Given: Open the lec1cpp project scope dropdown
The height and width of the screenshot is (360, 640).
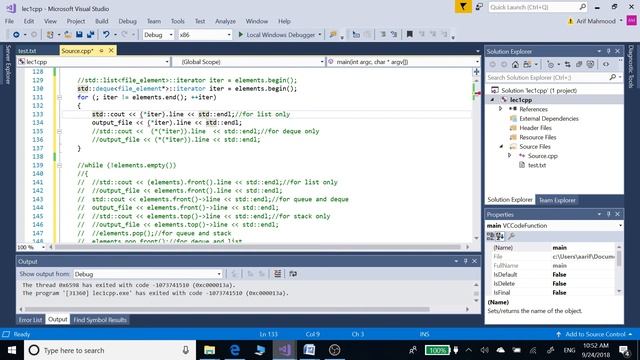Looking at the screenshot, I should tap(93, 62).
